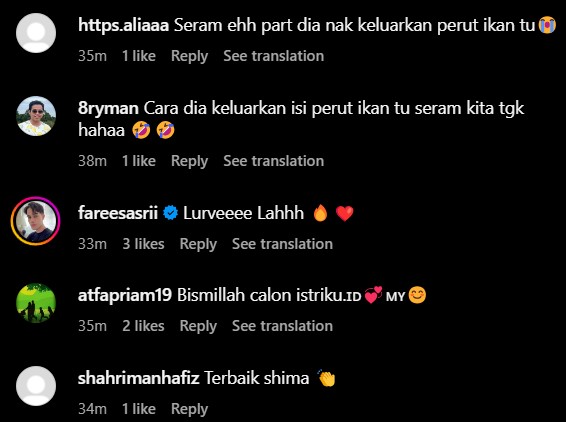
Task: See translation of atfapriam19's comment
Action: pyautogui.click(x=282, y=326)
